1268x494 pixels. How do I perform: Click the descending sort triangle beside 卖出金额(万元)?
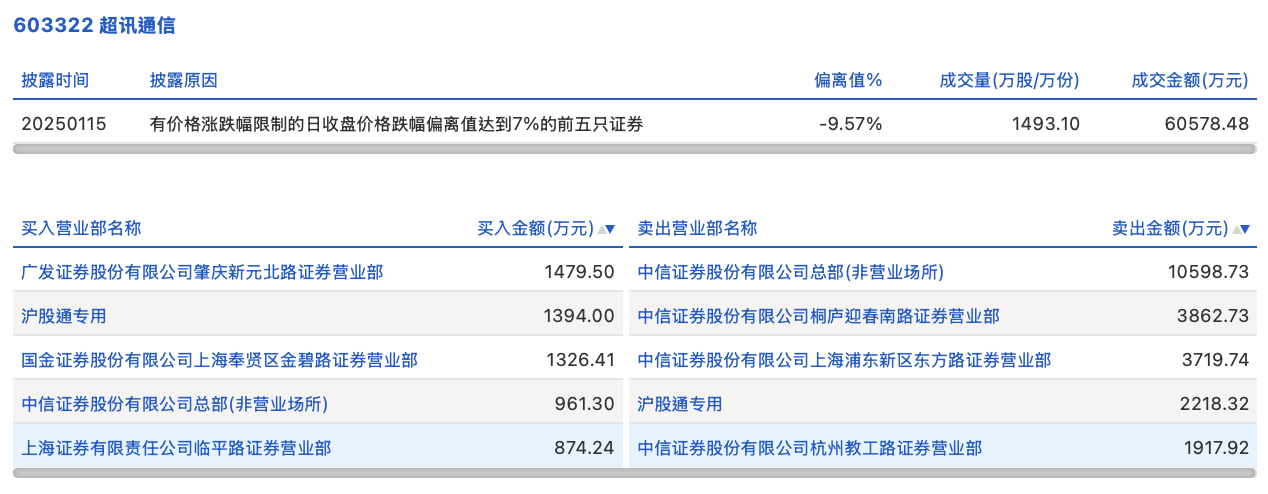point(1245,229)
